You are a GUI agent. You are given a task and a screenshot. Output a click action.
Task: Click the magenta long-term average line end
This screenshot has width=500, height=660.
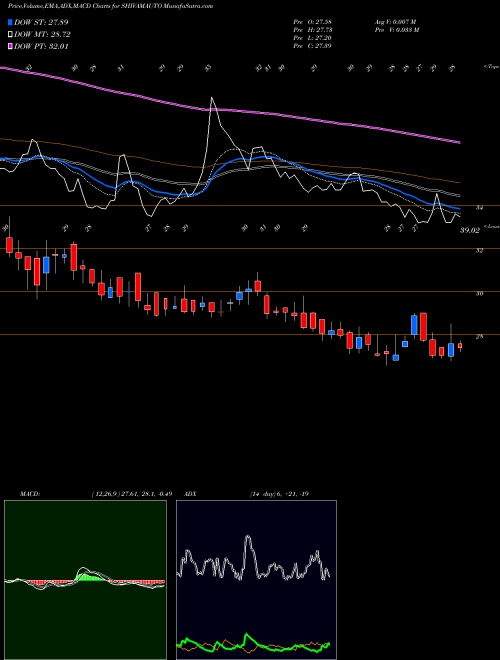click(459, 143)
